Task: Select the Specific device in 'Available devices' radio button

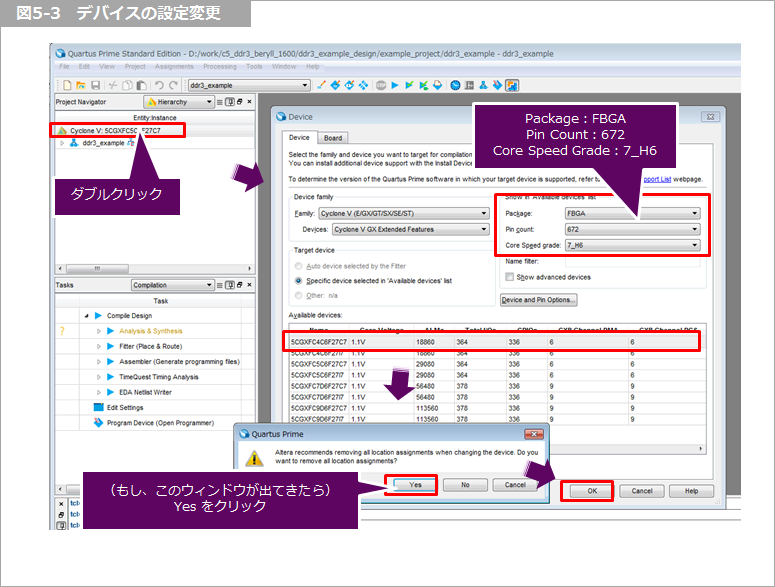Action: point(298,281)
